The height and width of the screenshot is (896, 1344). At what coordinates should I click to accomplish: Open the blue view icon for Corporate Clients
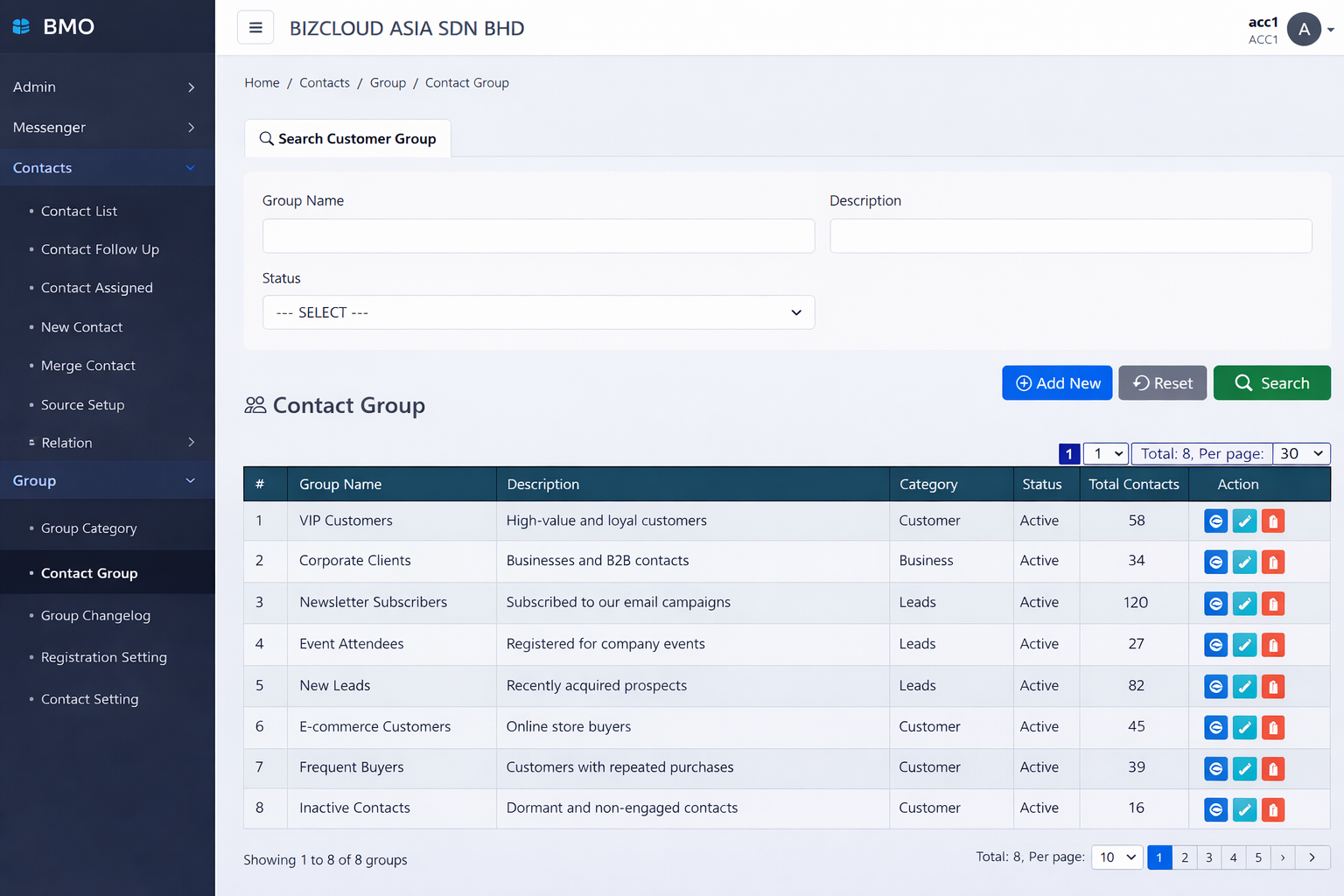[x=1216, y=562]
